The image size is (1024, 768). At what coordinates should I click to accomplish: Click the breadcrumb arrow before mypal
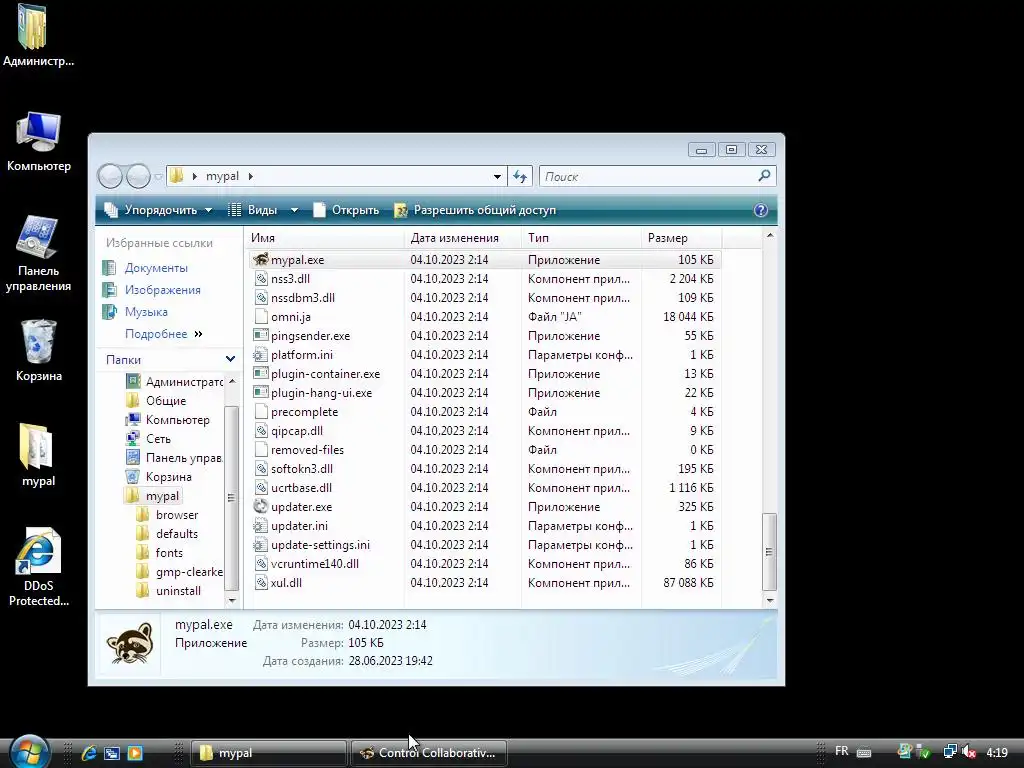pos(195,176)
